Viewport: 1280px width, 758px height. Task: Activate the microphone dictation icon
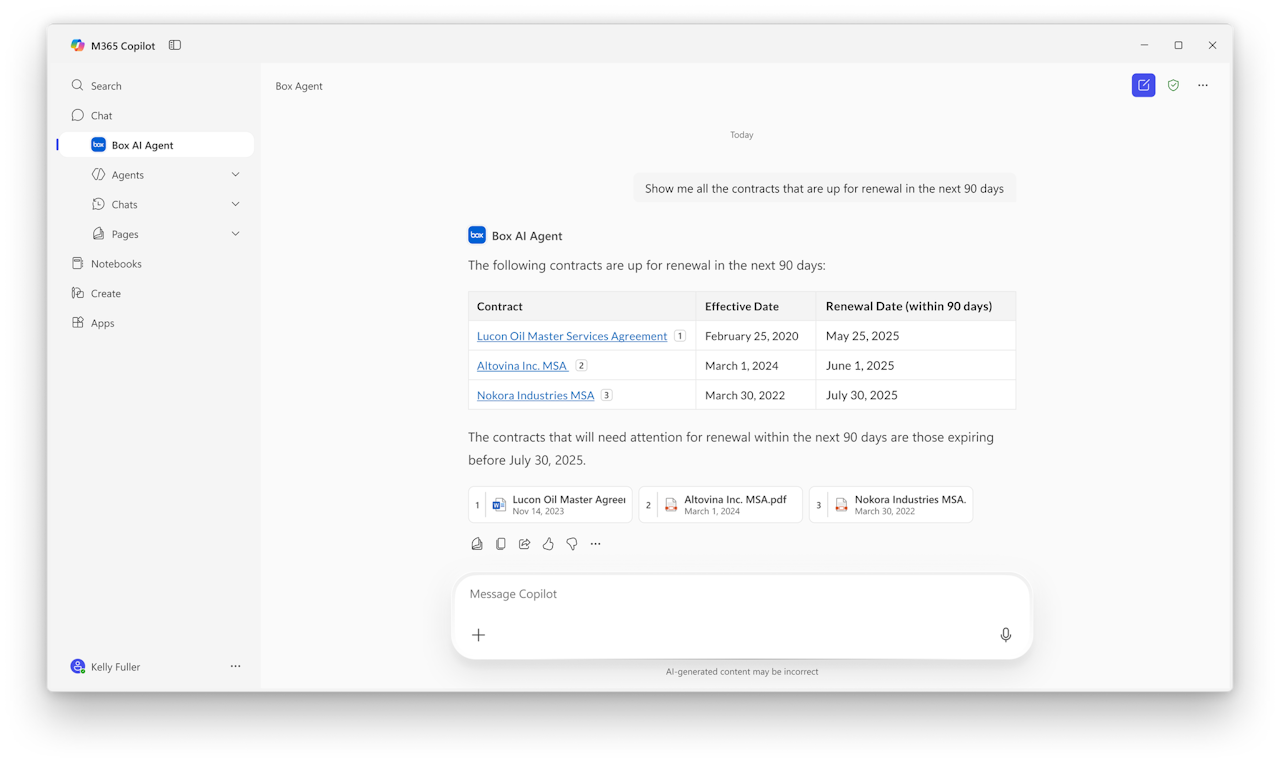[x=1006, y=635]
